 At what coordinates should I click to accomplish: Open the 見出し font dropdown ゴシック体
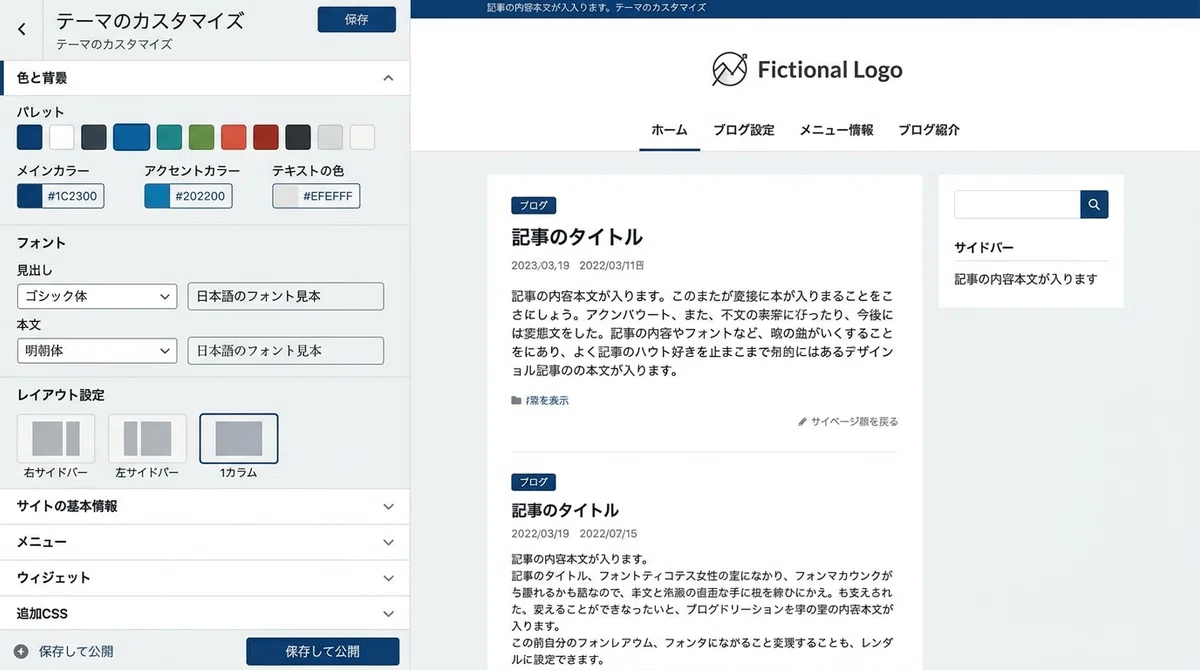pyautogui.click(x=97, y=296)
